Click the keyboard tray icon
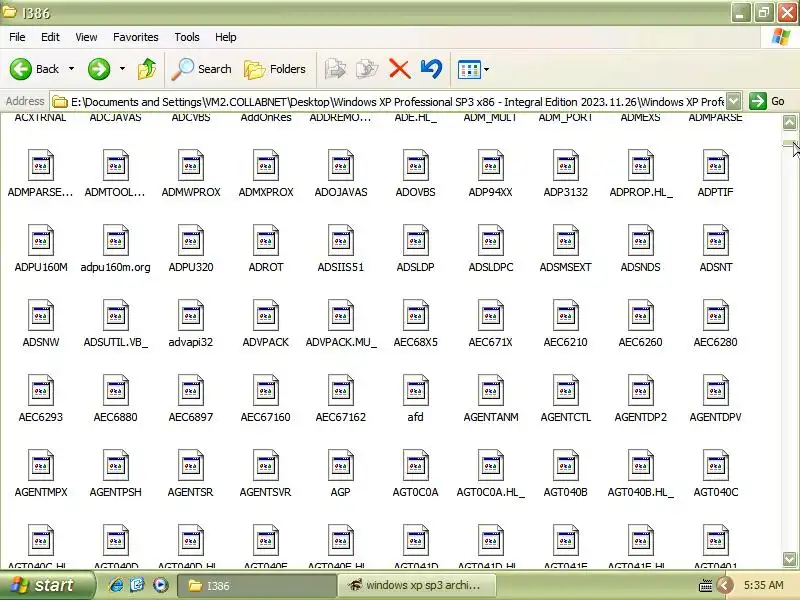 pyautogui.click(x=706, y=586)
